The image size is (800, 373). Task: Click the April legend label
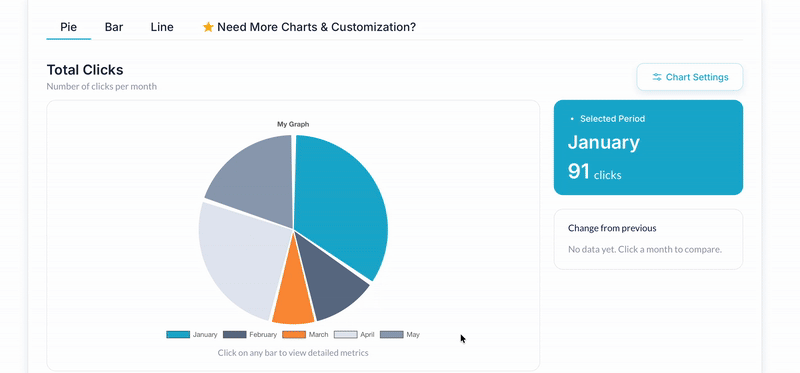pyautogui.click(x=367, y=335)
